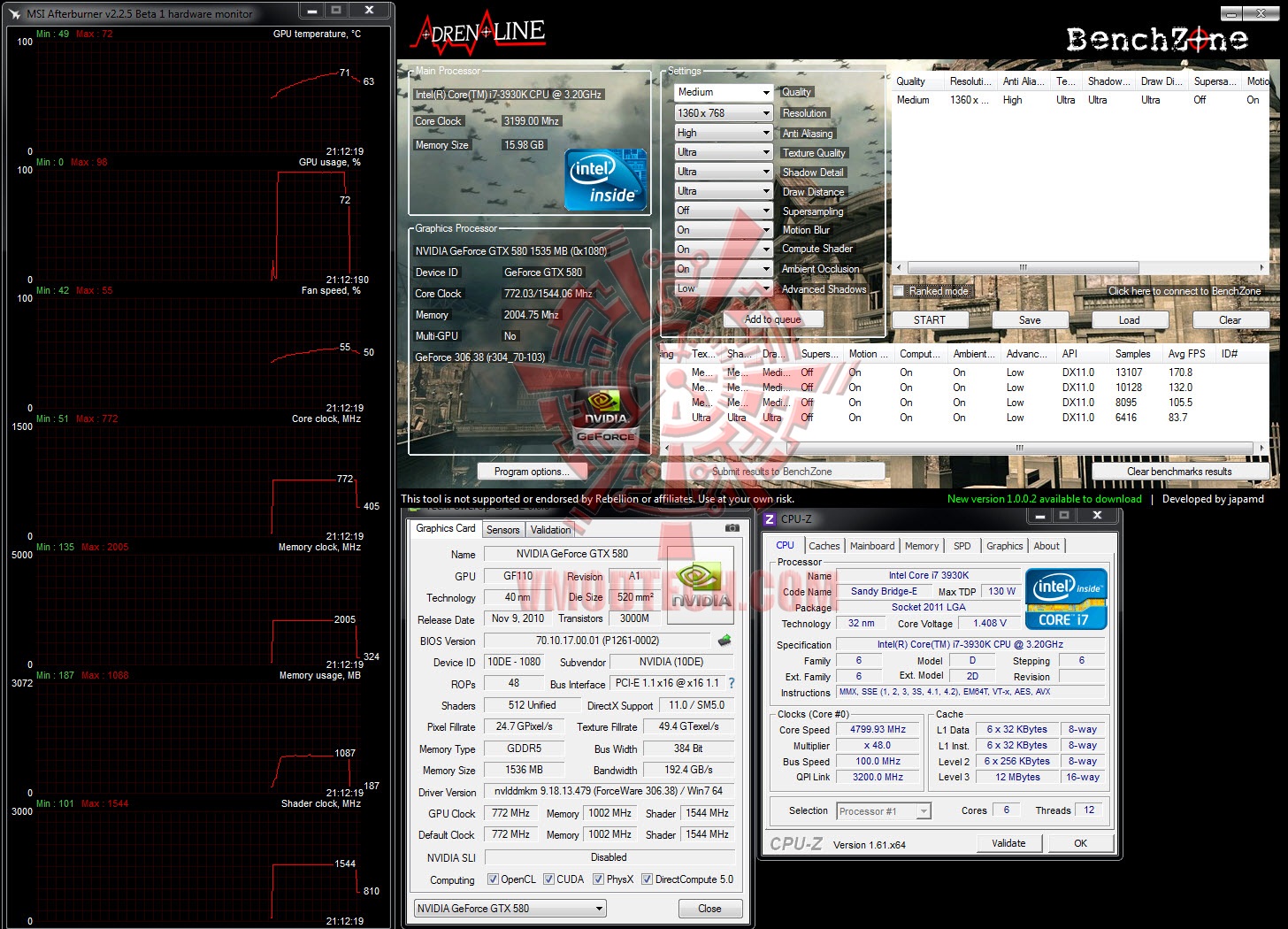Open the GPU-Z graphics card selector dropdown
Viewport: 1288px width, 929px height.
click(510, 909)
